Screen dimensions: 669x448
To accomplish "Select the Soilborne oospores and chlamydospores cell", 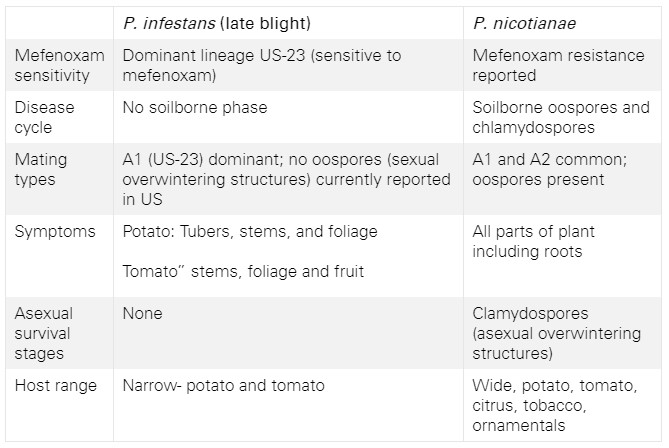I will click(x=560, y=117).
